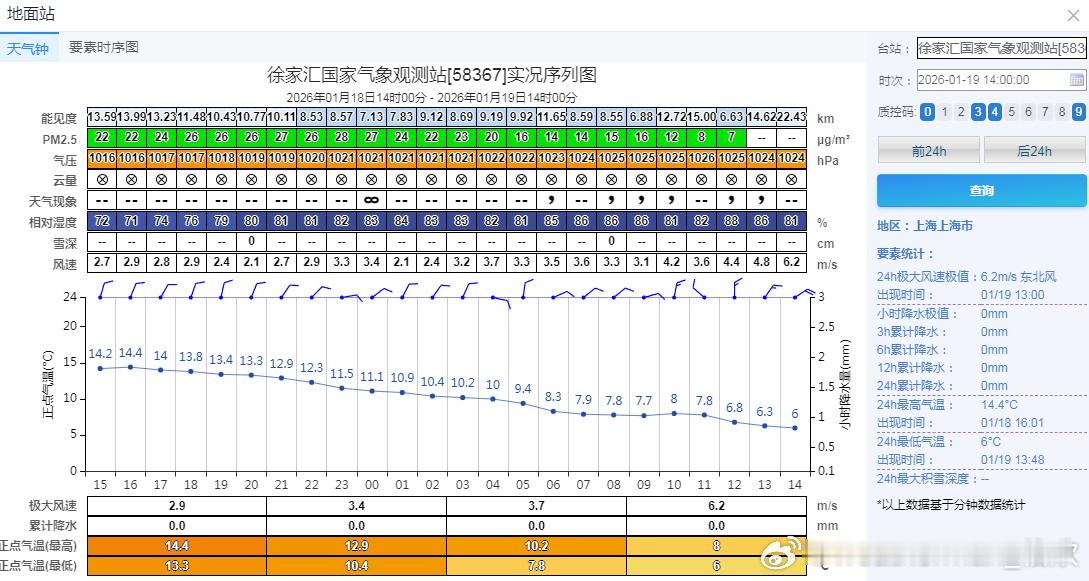Click chart temperature label 10.9
Screen dimensions: 1089x581
point(402,378)
